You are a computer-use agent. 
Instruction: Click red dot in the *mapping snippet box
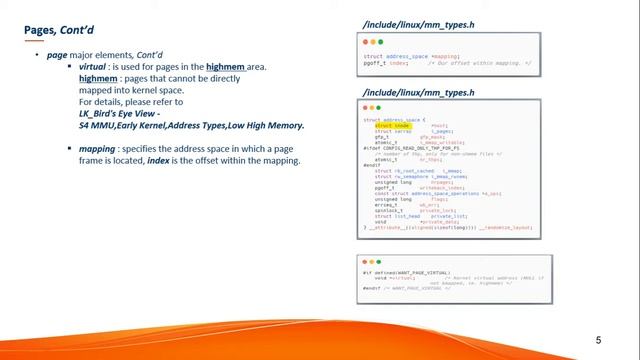point(365,42)
